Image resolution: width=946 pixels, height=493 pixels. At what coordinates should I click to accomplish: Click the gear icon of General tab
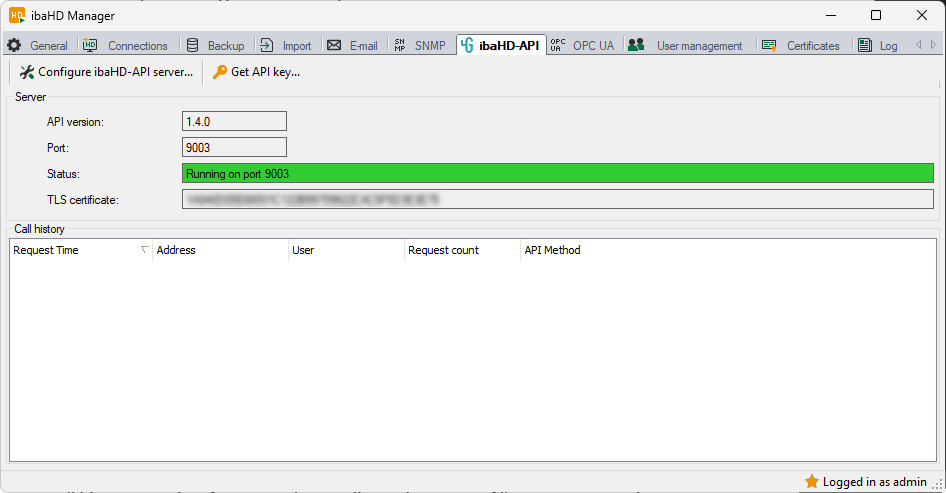(14, 45)
